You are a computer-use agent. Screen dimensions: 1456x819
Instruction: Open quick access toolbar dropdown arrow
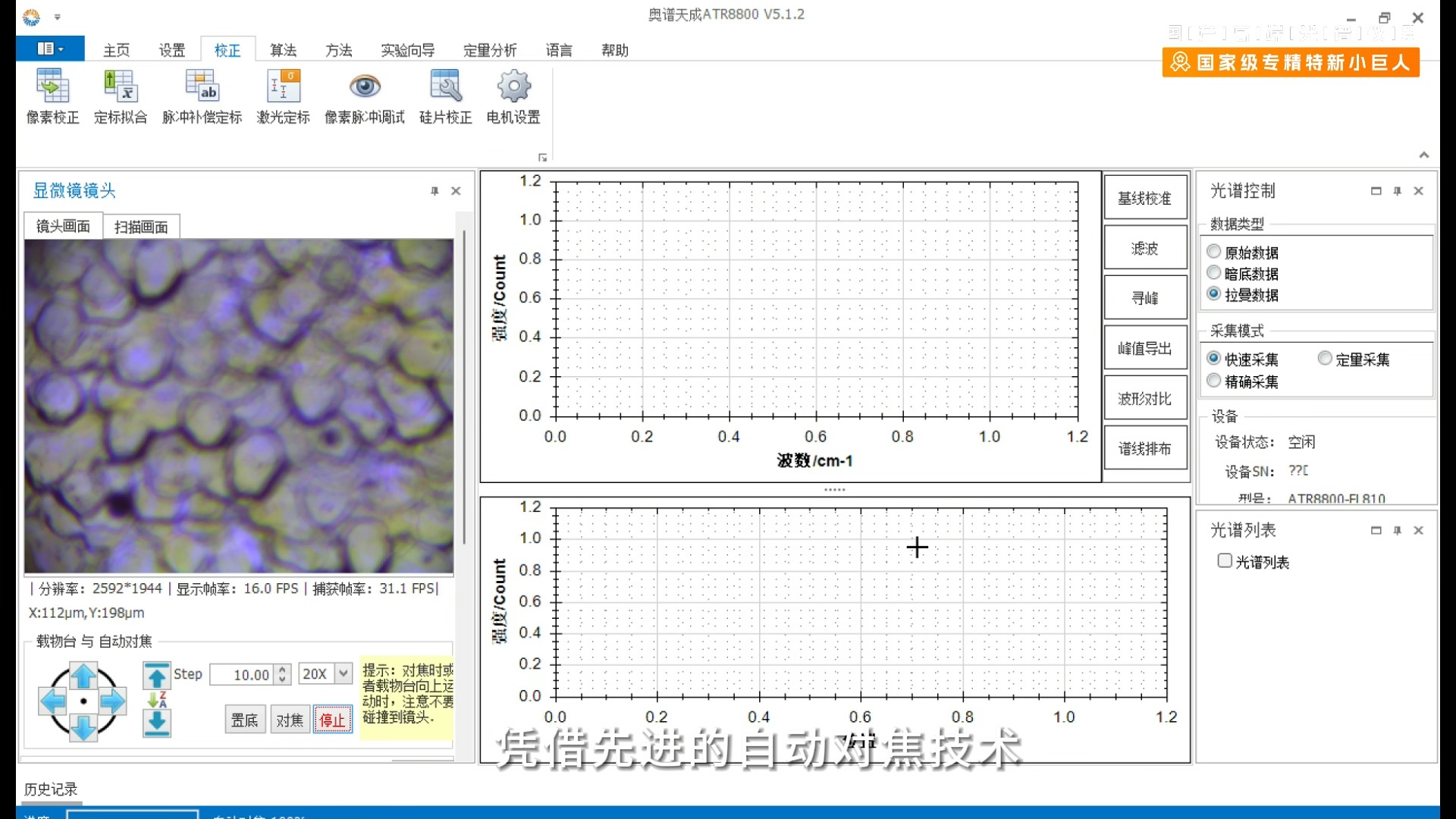point(58,16)
